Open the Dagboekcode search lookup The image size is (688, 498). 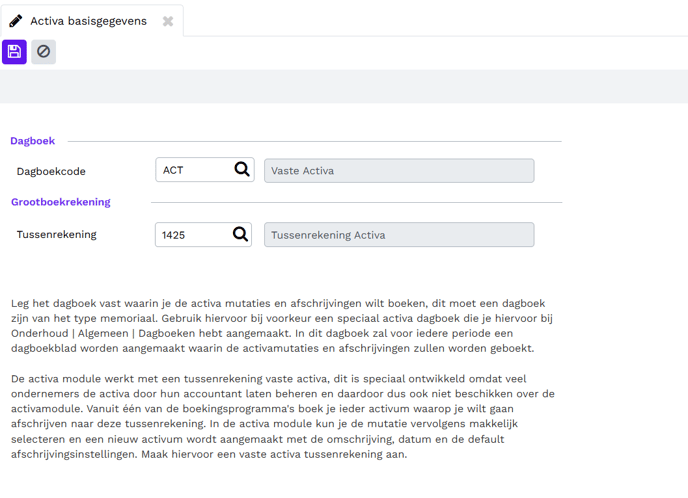241,170
